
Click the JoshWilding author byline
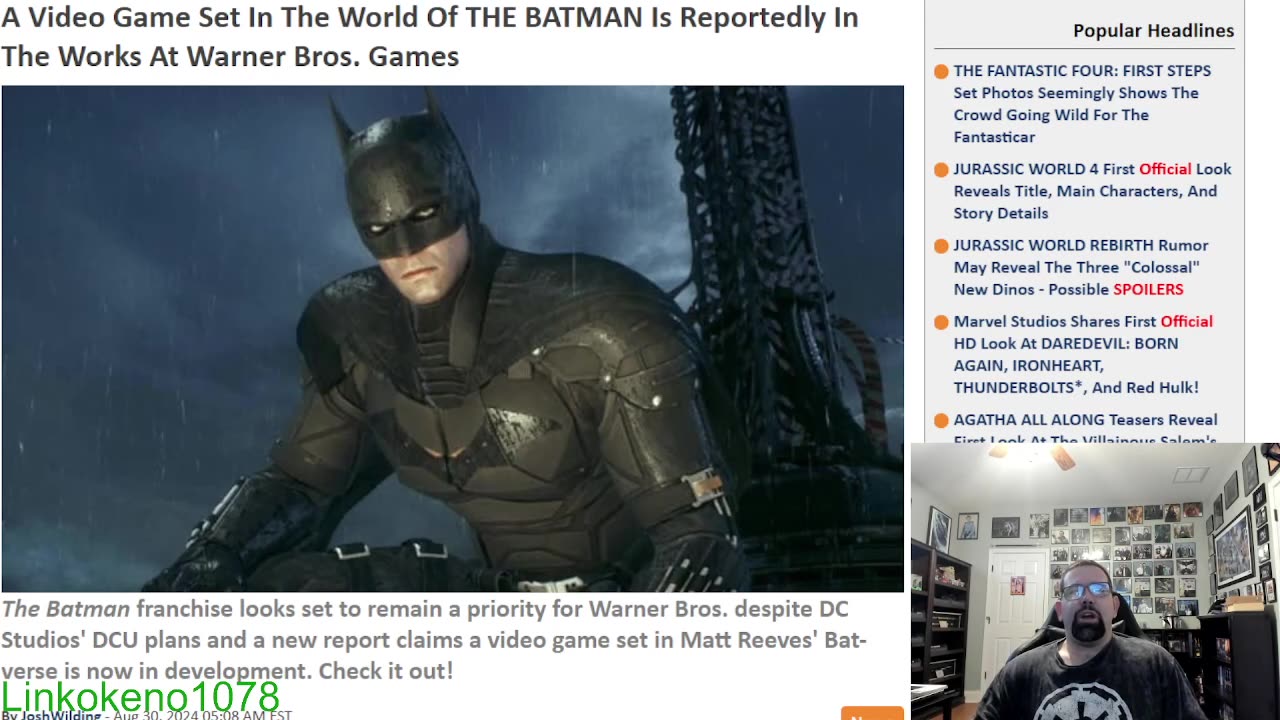[60, 715]
